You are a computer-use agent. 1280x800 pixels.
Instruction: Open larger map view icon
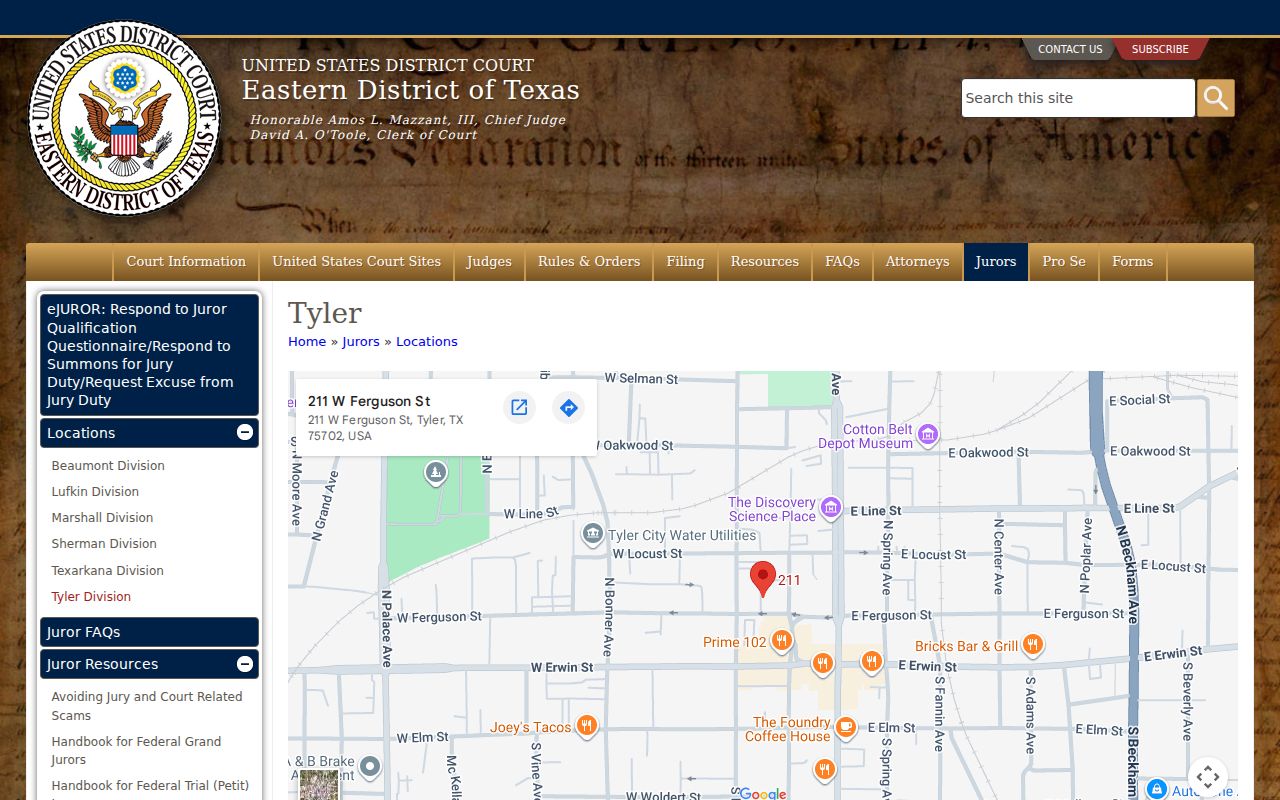pyautogui.click(x=519, y=407)
